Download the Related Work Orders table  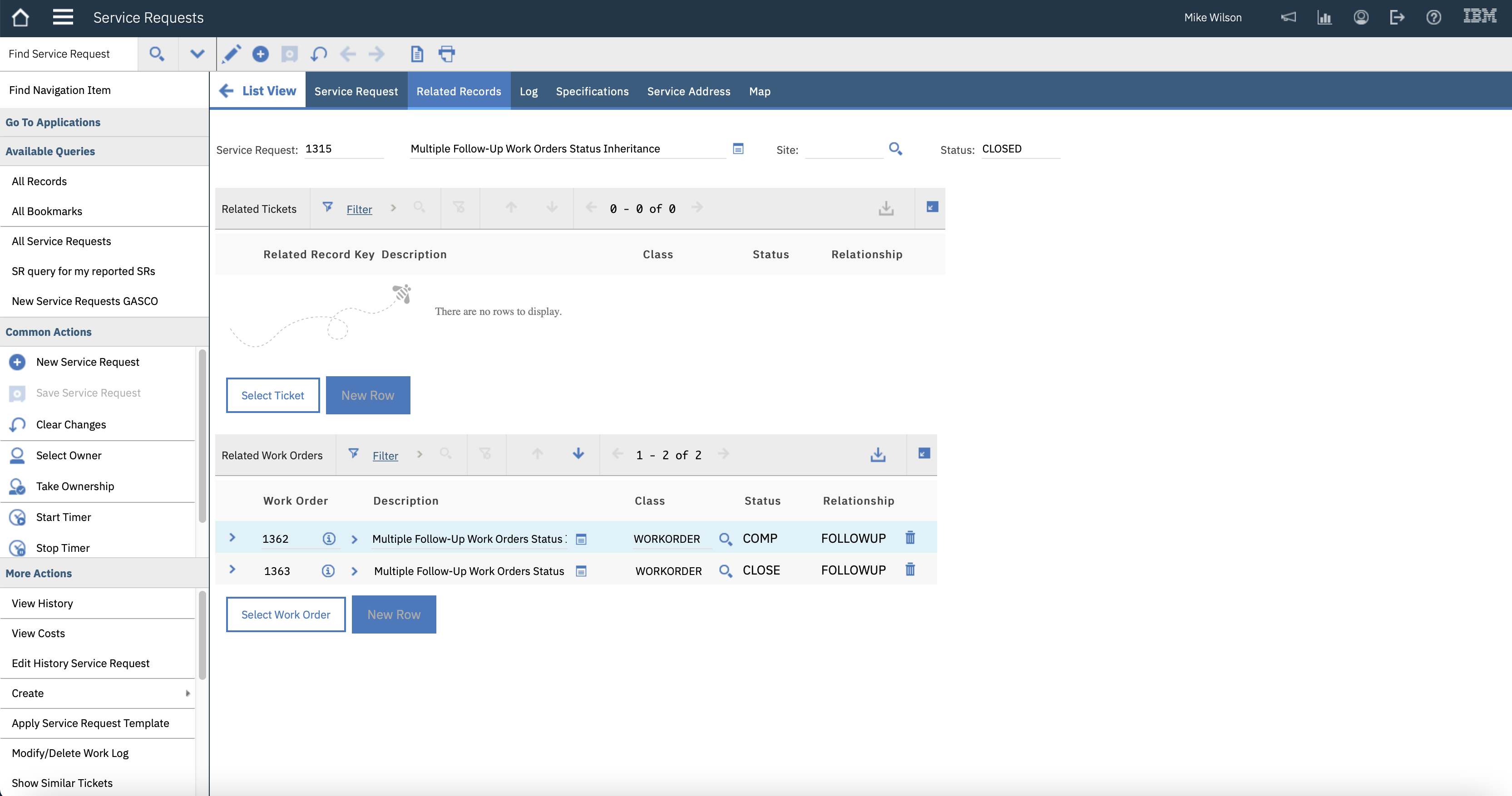(878, 455)
